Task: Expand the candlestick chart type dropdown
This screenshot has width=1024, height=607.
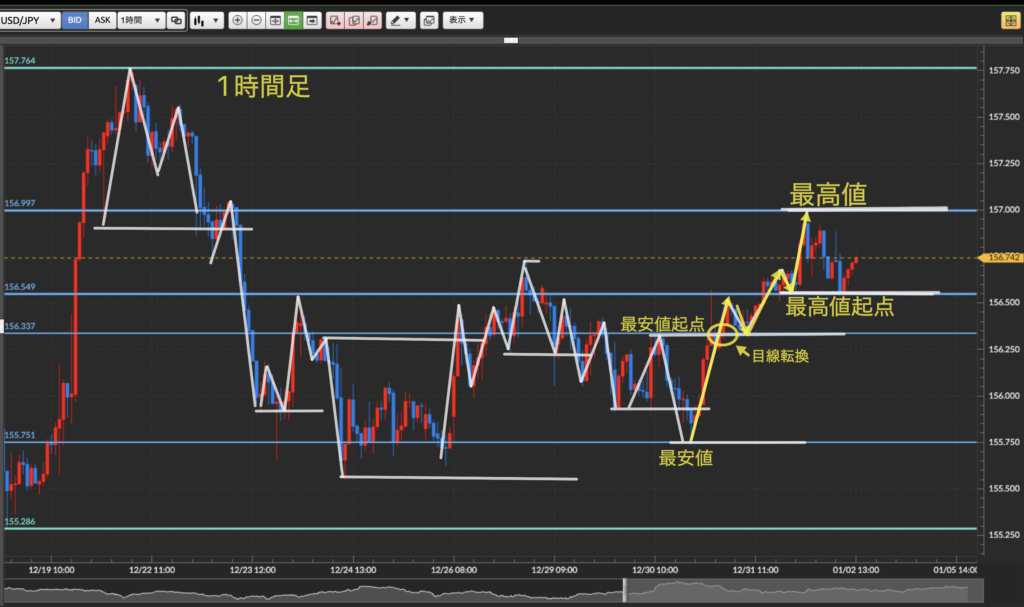Action: [x=205, y=20]
